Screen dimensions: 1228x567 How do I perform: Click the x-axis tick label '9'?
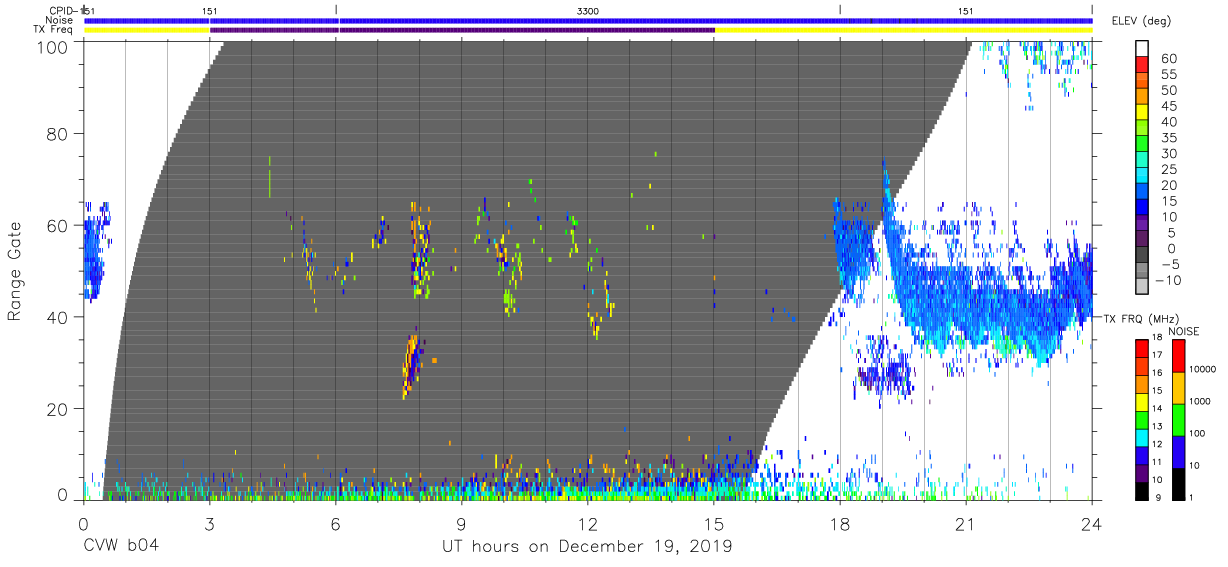click(x=461, y=523)
